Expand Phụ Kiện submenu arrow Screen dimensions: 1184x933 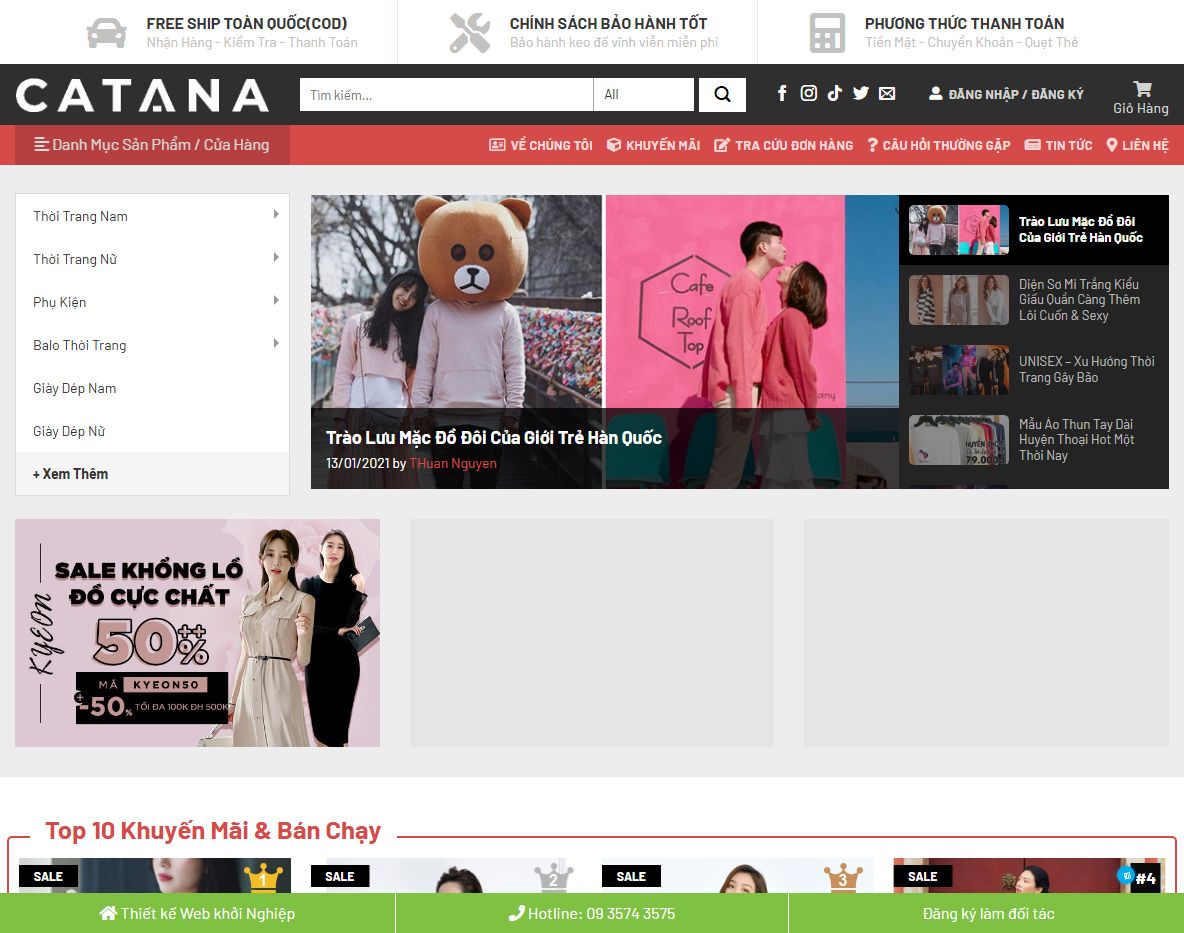click(276, 300)
